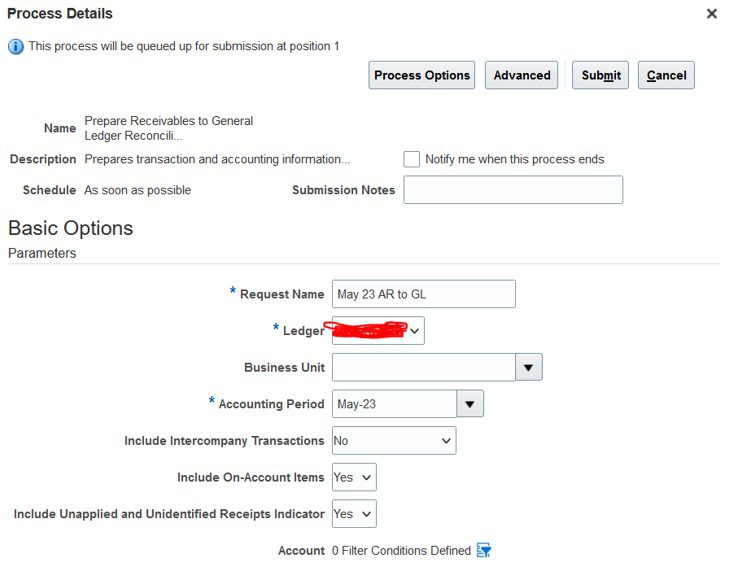736x565 pixels.
Task: Submit the process
Action: pyautogui.click(x=600, y=75)
